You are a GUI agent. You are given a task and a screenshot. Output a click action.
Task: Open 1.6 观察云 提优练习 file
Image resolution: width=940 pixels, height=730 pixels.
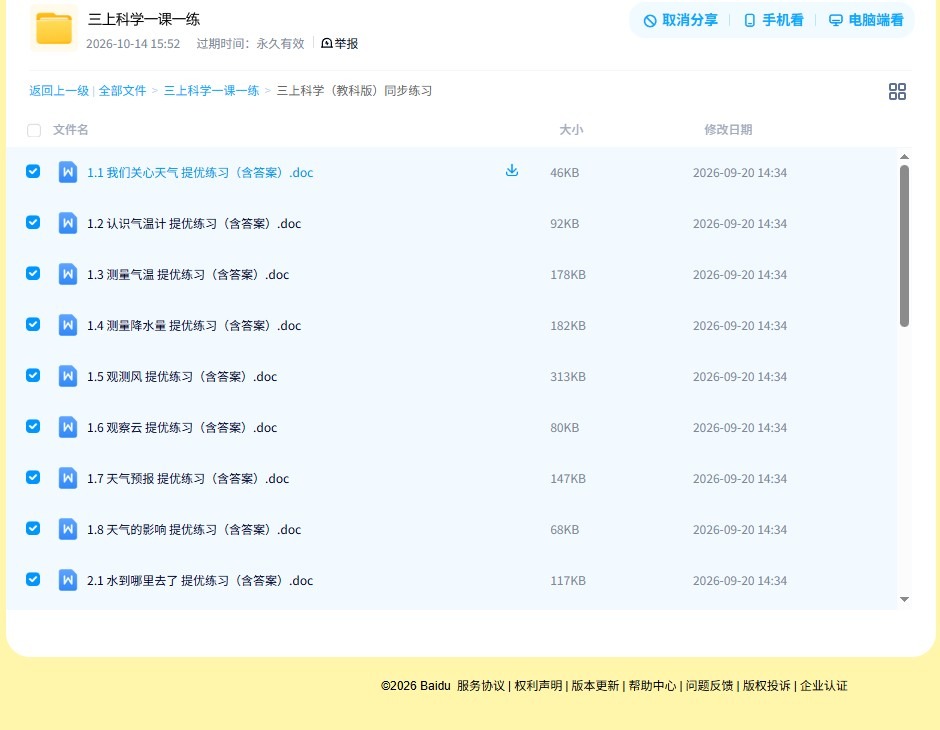(x=182, y=427)
